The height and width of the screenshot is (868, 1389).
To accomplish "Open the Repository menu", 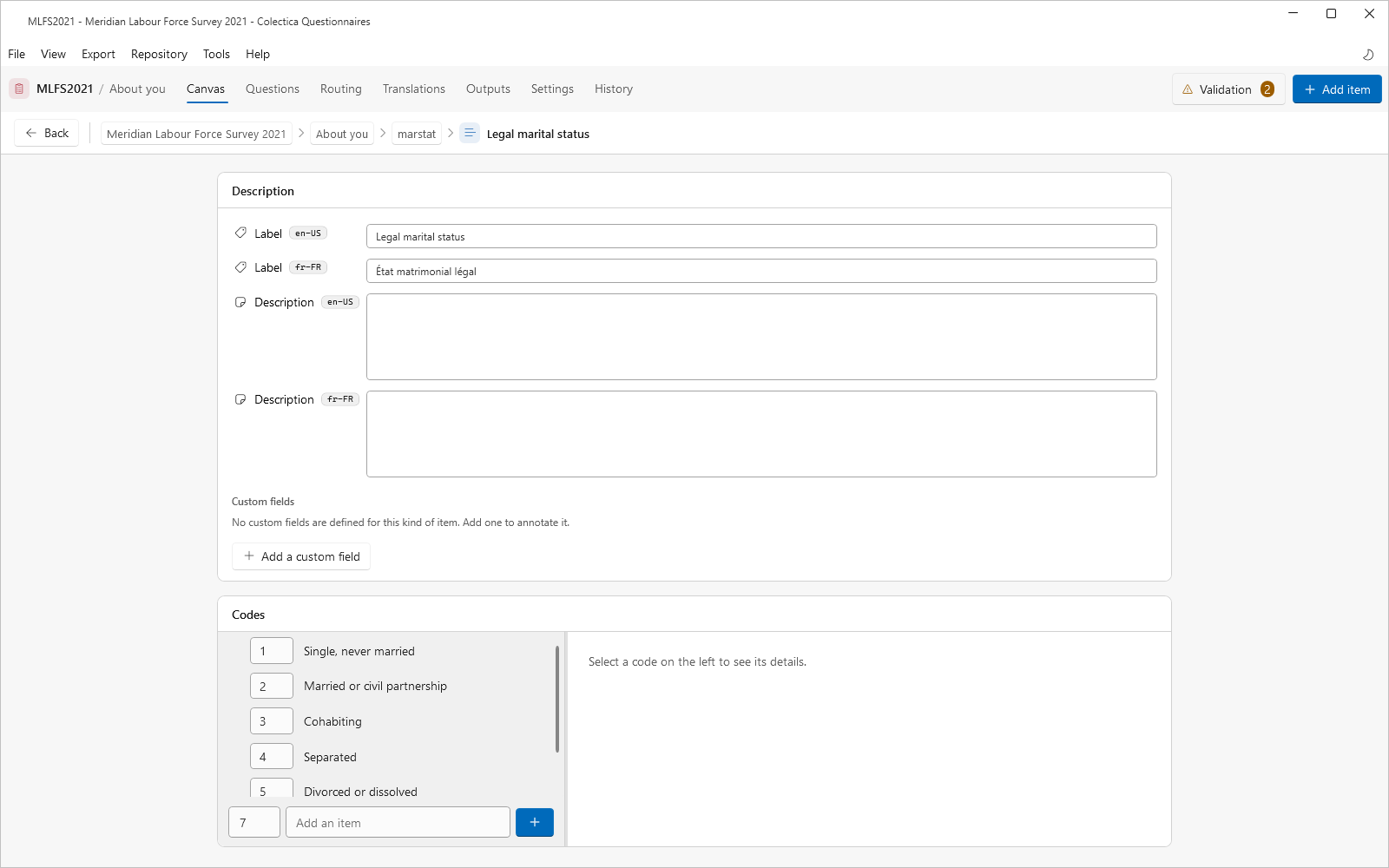I will tap(159, 54).
